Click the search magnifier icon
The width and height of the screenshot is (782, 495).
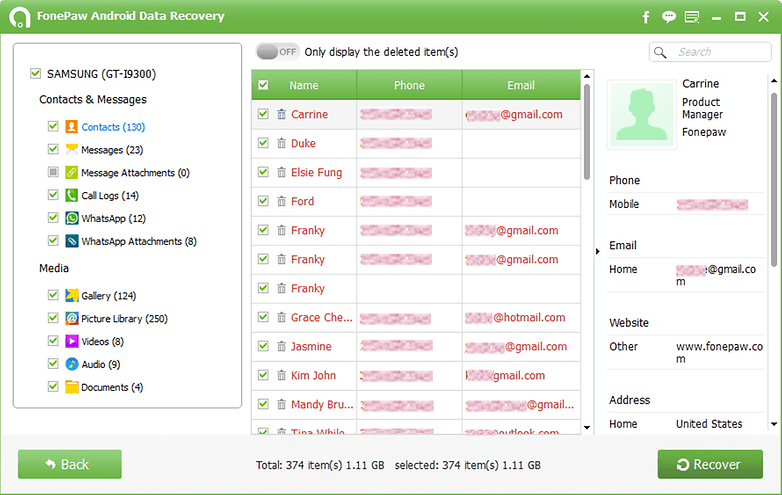click(660, 52)
